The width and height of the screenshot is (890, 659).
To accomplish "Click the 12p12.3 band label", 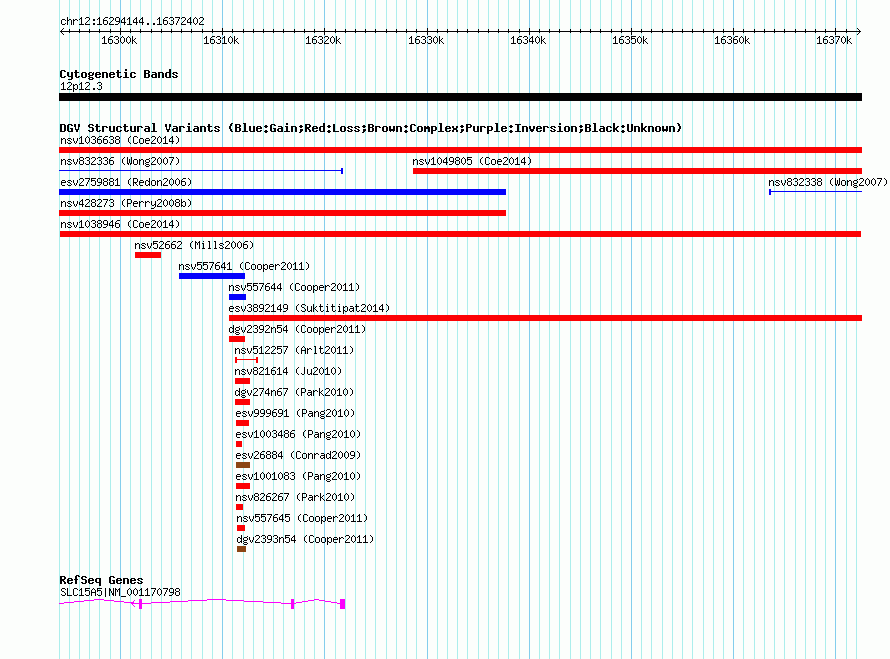I will (81, 86).
